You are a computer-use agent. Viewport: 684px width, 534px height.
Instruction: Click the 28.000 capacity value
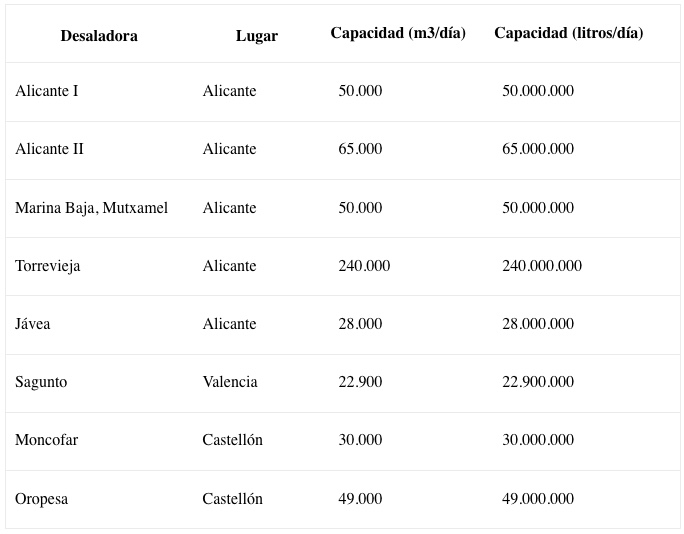(360, 324)
